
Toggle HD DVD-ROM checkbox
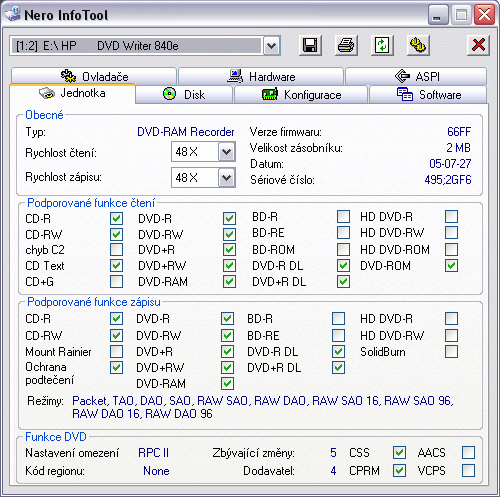(x=451, y=249)
